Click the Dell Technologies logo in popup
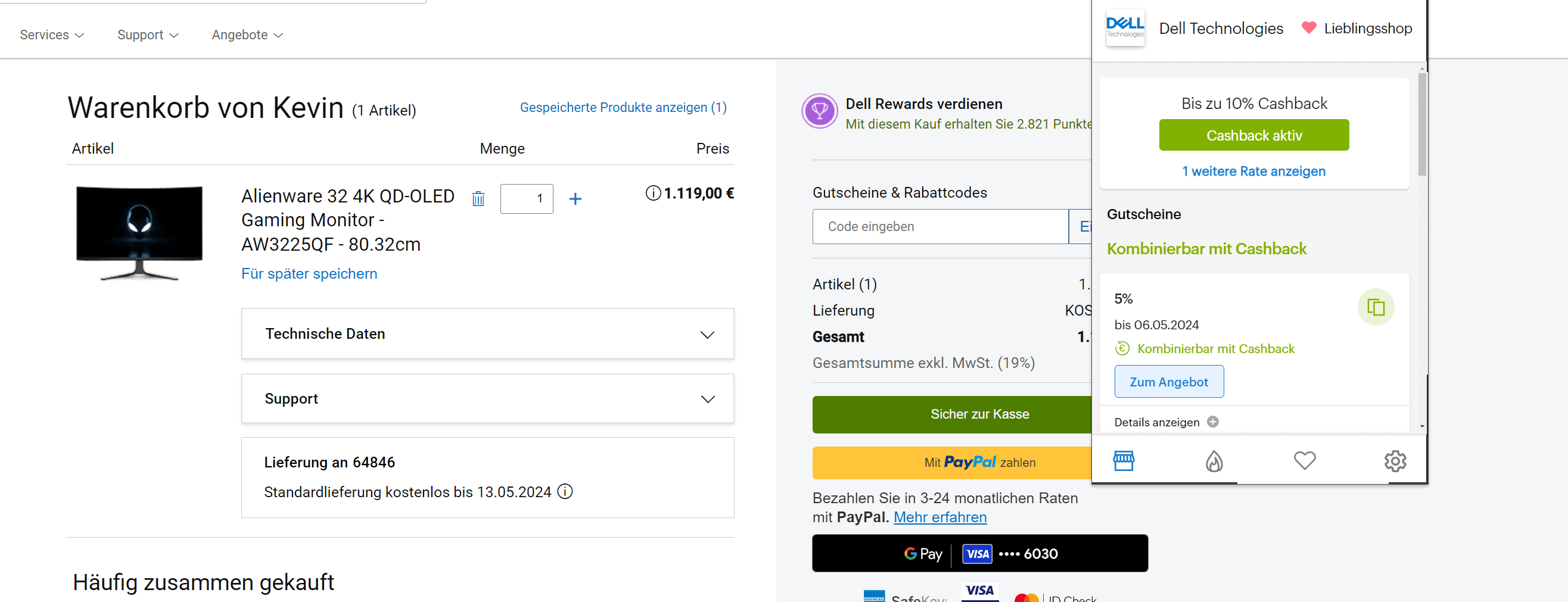1568x602 pixels. point(1125,28)
